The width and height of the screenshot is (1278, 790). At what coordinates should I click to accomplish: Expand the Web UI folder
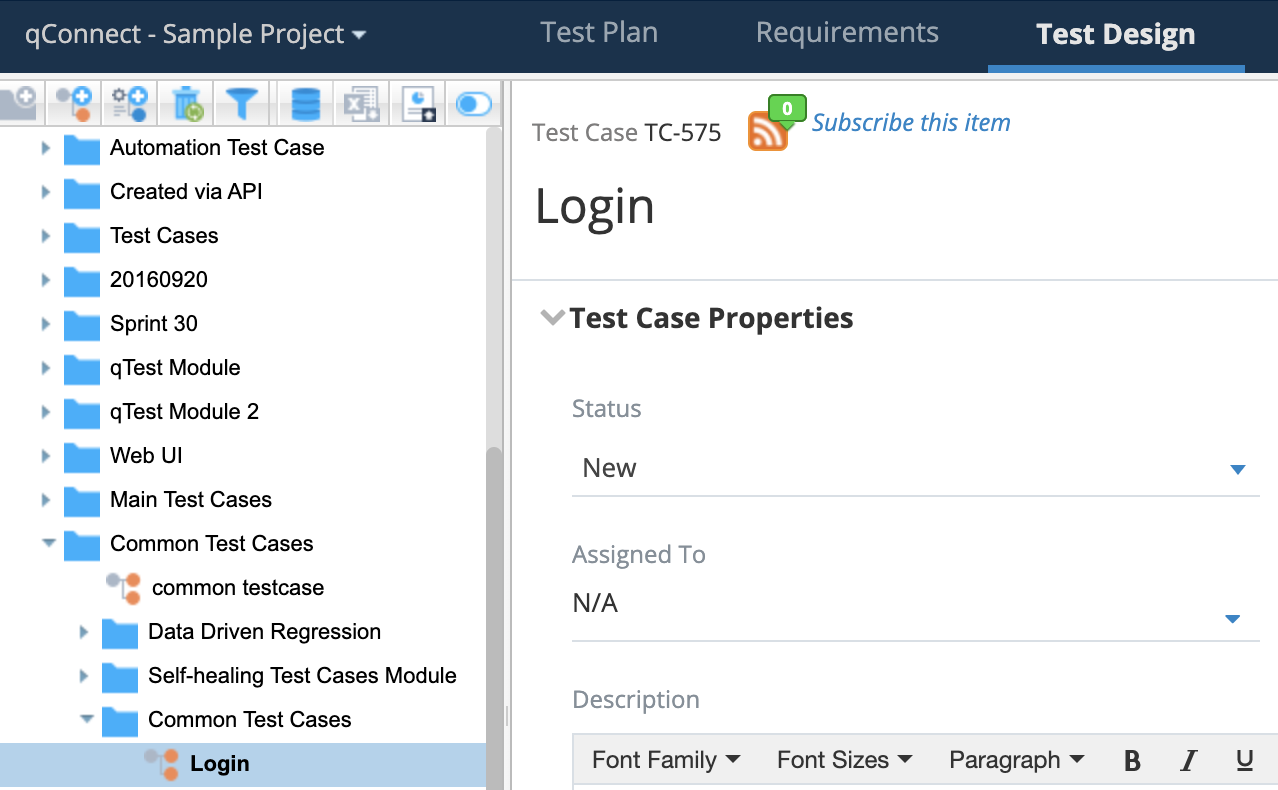pyautogui.click(x=44, y=456)
